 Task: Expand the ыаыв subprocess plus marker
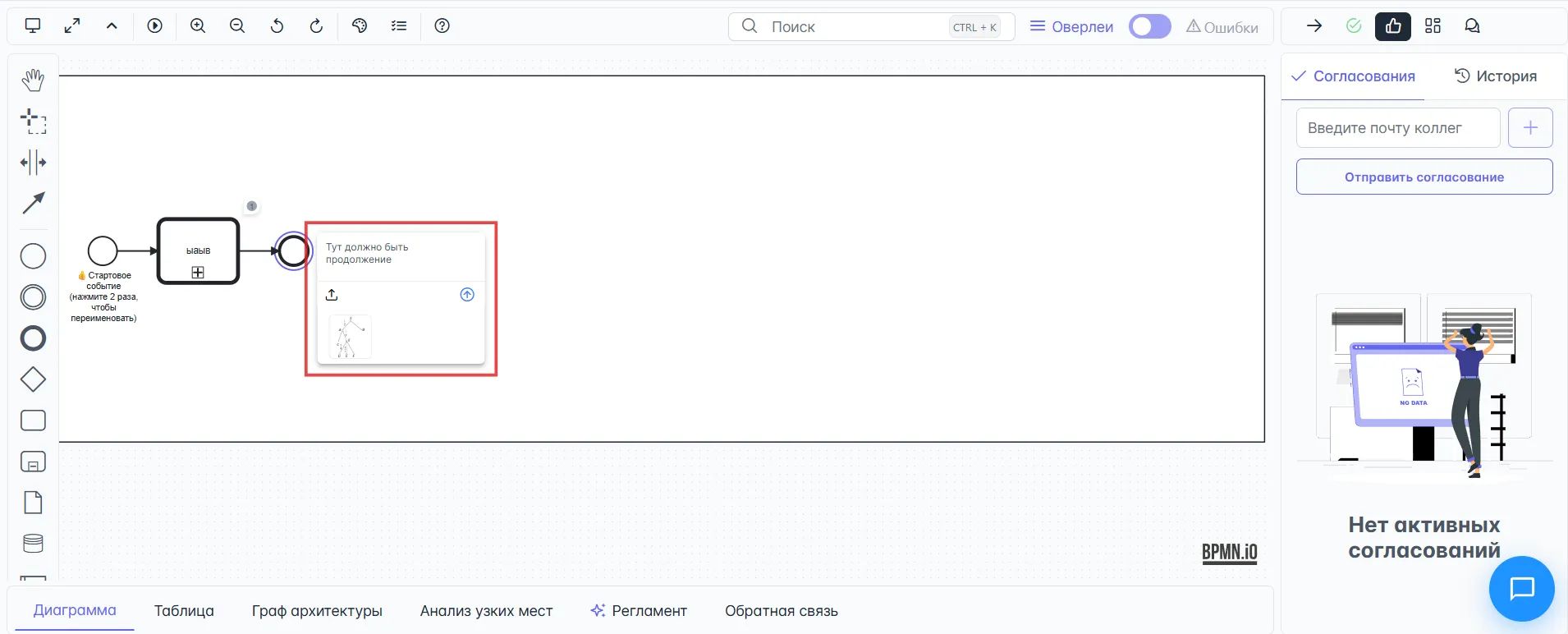[198, 273]
